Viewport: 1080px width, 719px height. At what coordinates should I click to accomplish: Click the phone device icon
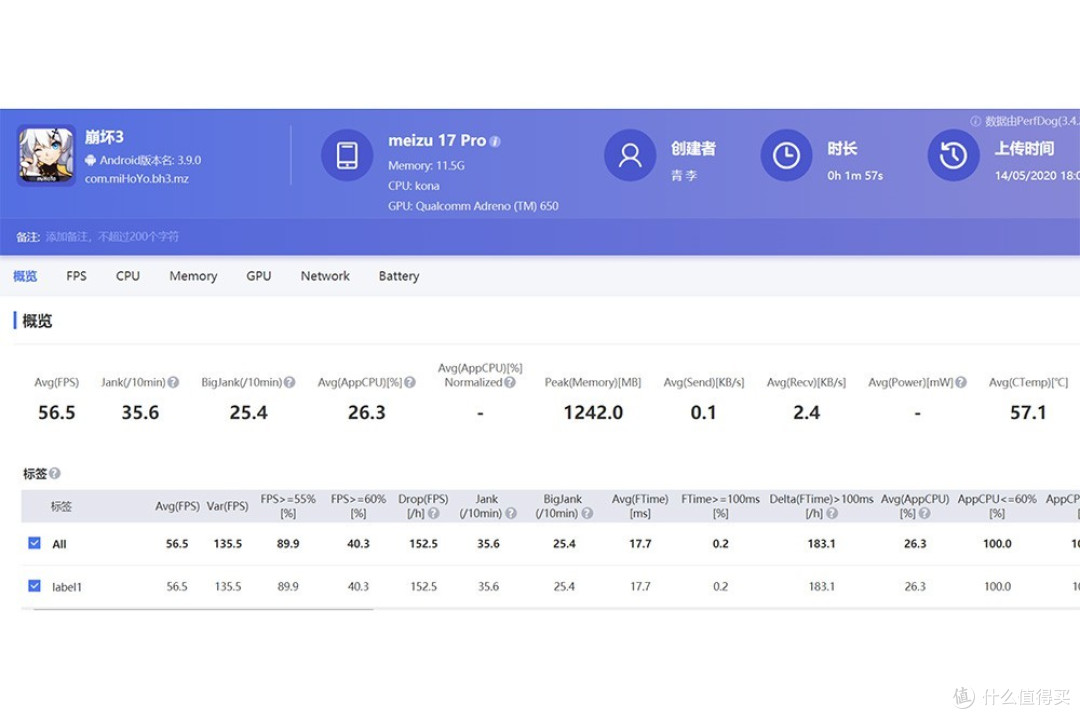point(347,155)
